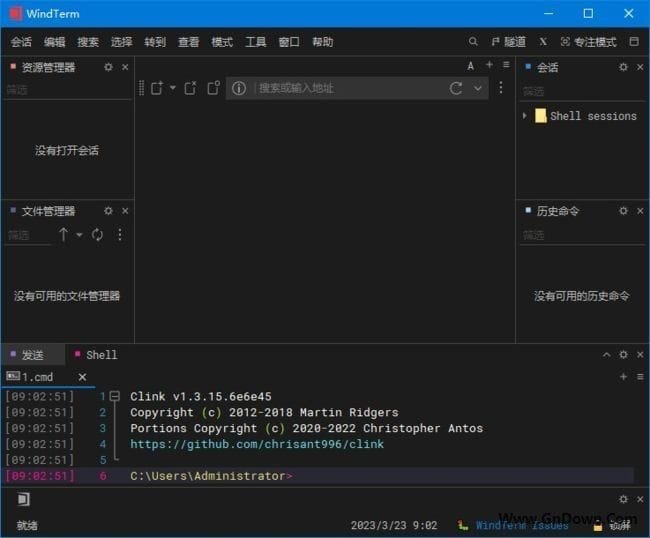Screen dimensions: 650x538
Task: Open settings gear of 历史命令 panel
Action: coord(623,211)
